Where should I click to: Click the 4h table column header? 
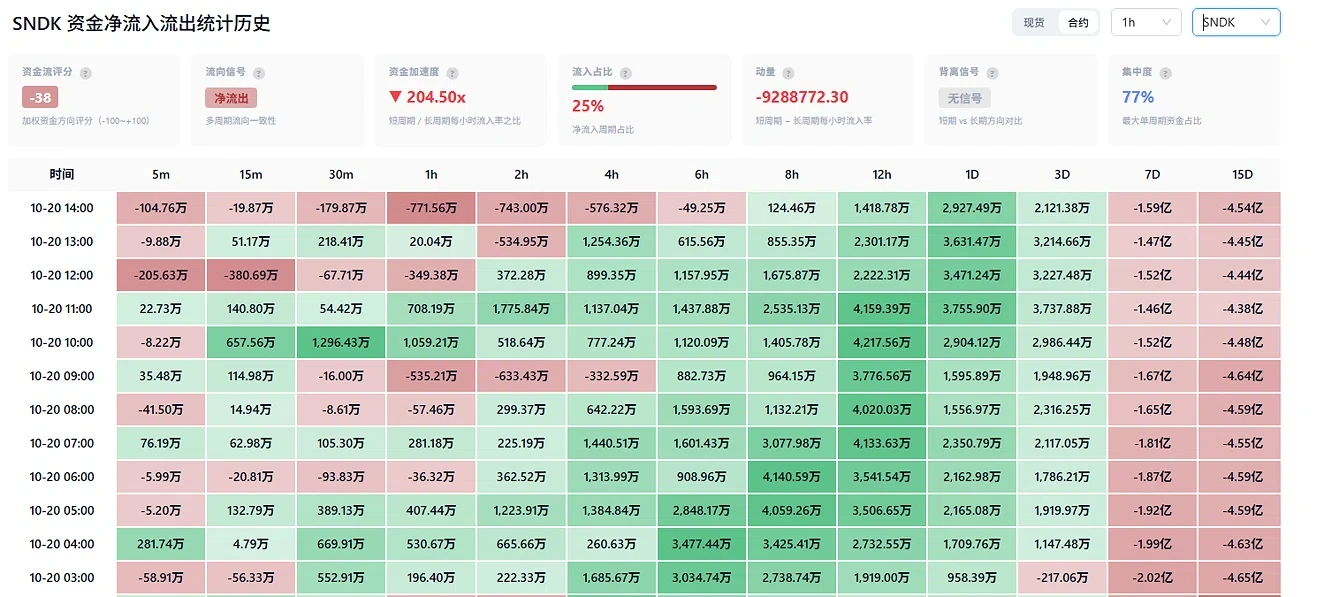tap(611, 174)
